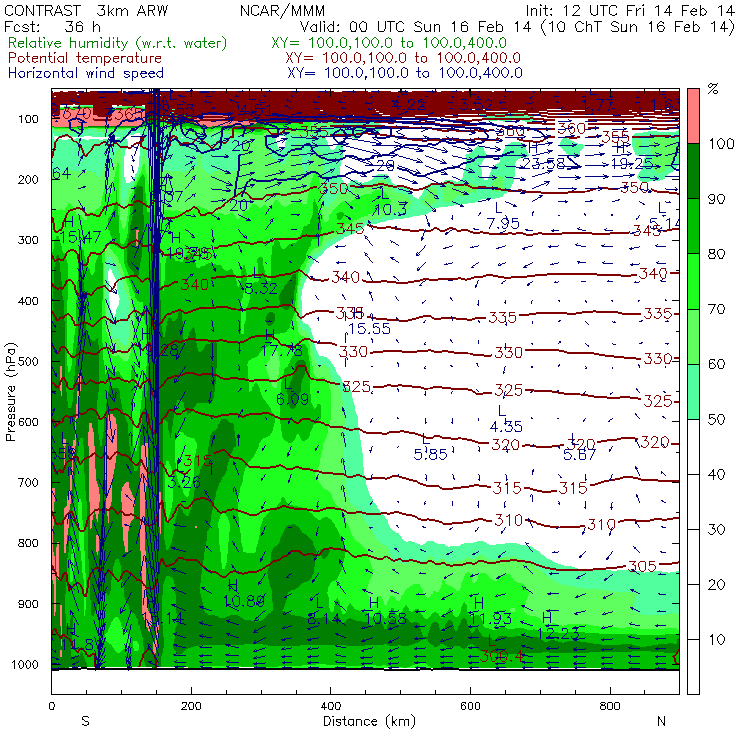This screenshot has width=740, height=740.
Task: Click the 700 hPa pressure tick label
Action: point(28,483)
